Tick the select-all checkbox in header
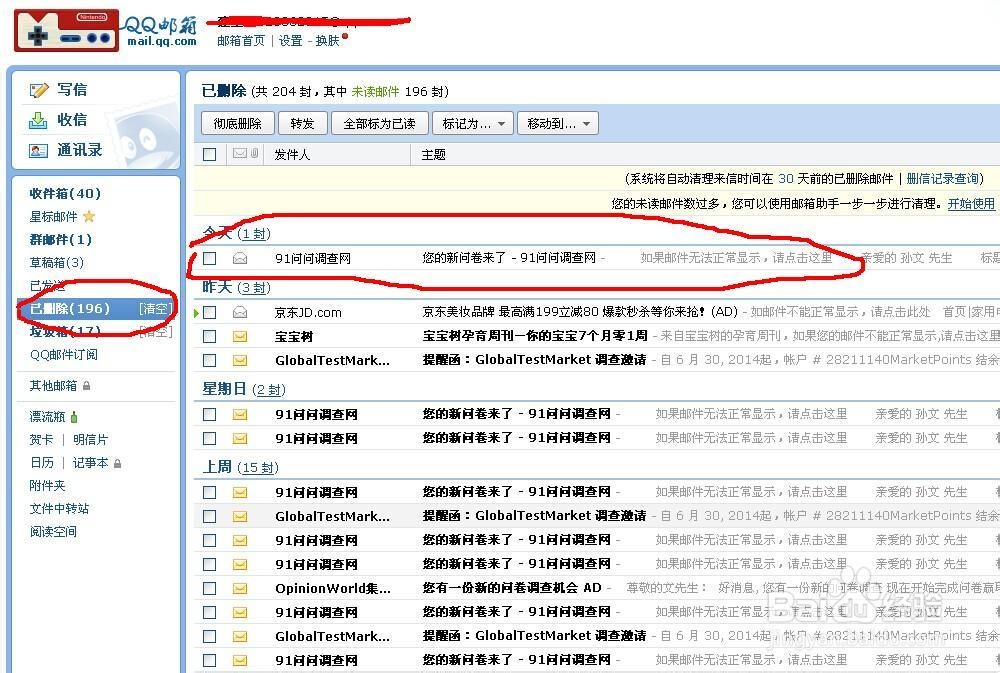The width and height of the screenshot is (1000, 673). (209, 154)
